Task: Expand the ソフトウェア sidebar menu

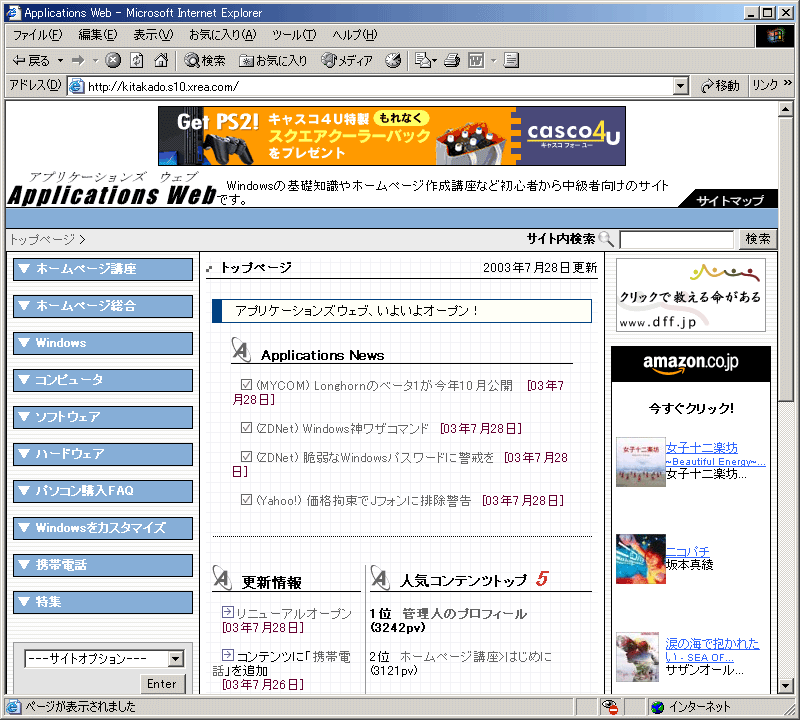Action: (x=103, y=417)
